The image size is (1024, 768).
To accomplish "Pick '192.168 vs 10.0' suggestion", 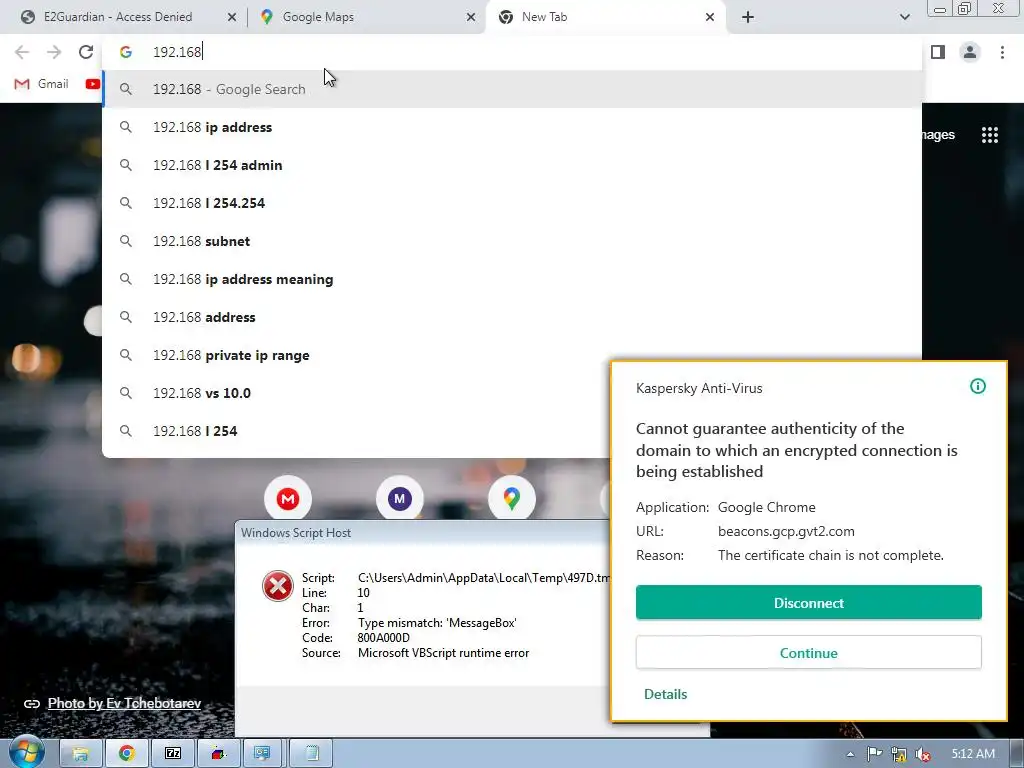I will click(356, 393).
